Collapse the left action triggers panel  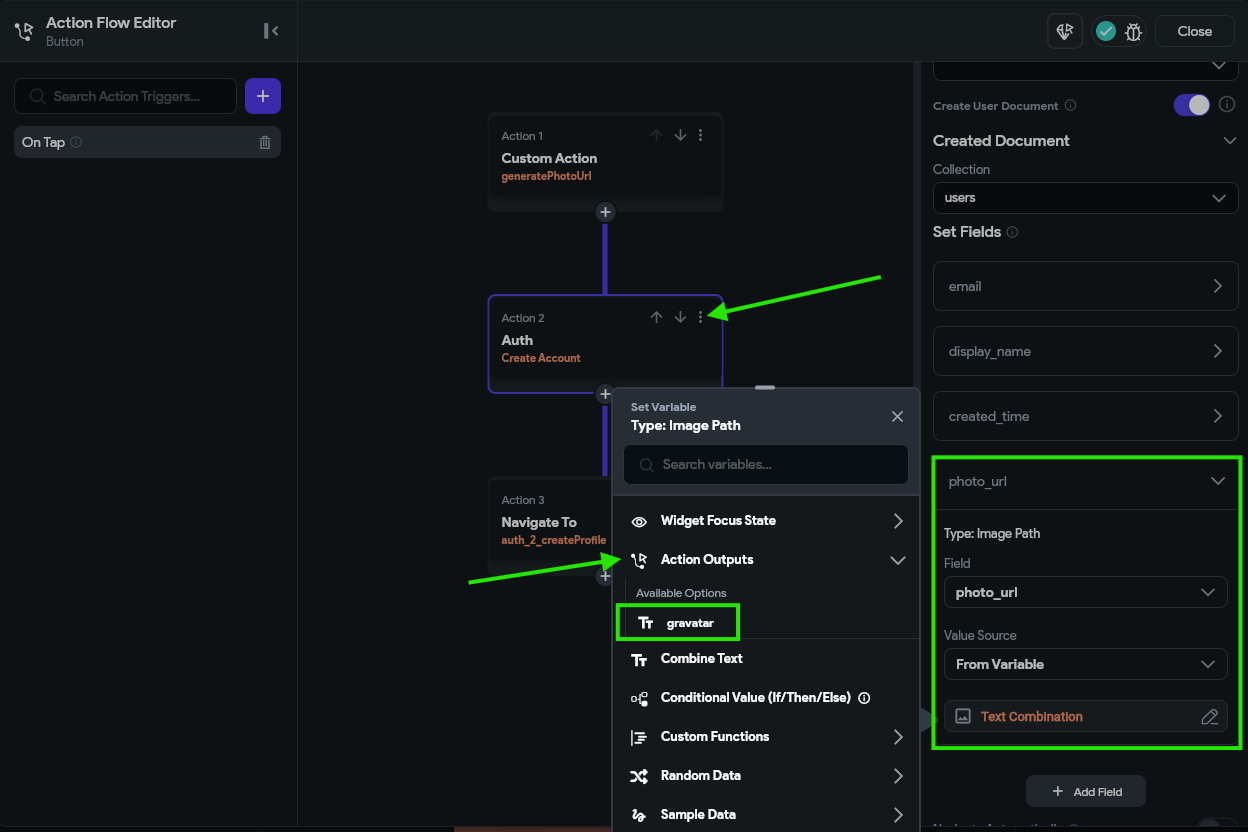[x=271, y=31]
